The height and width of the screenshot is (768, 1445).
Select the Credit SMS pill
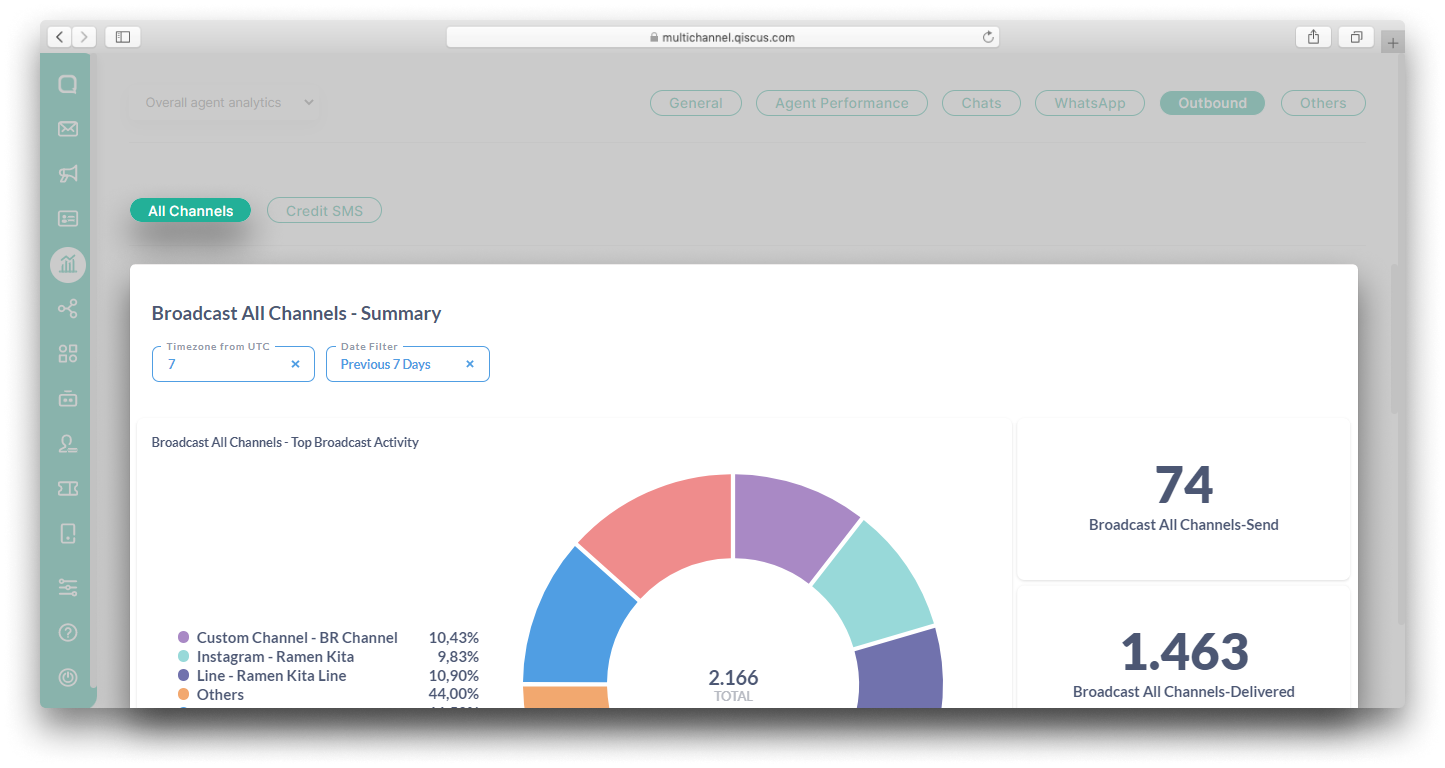(324, 211)
